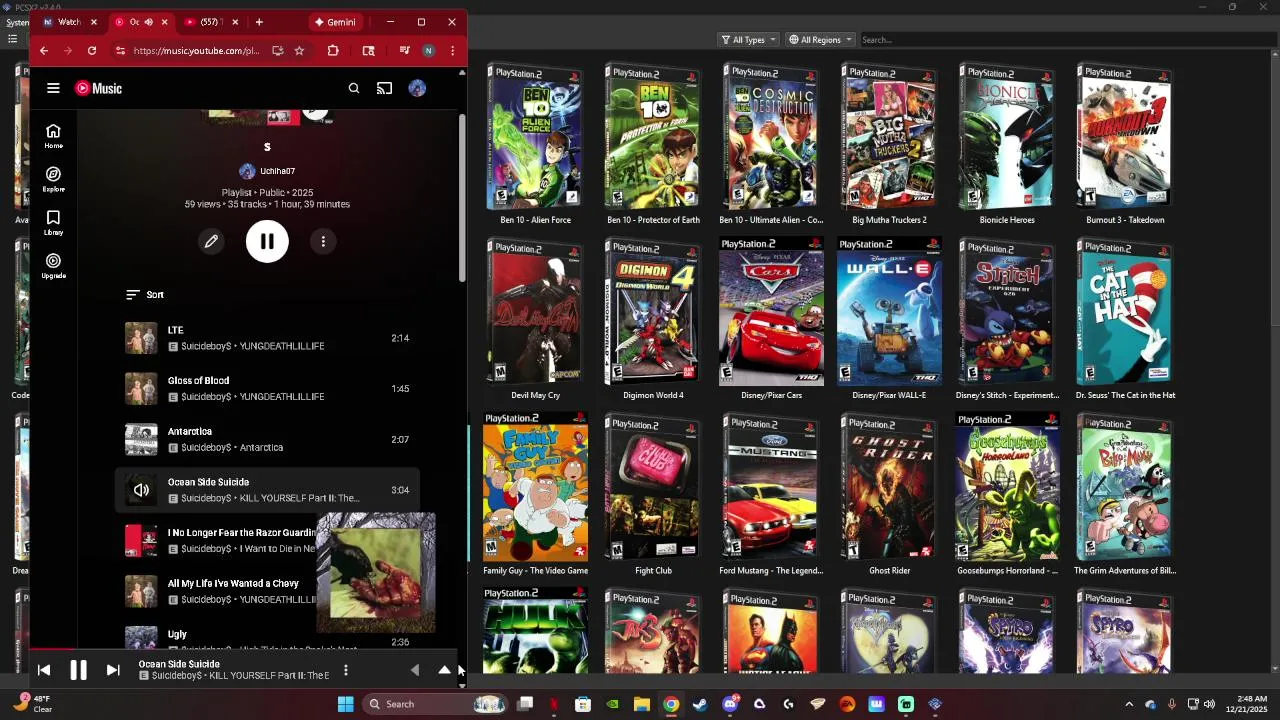The image size is (1280, 720).
Task: Skip to previous track in player bar
Action: [44, 670]
